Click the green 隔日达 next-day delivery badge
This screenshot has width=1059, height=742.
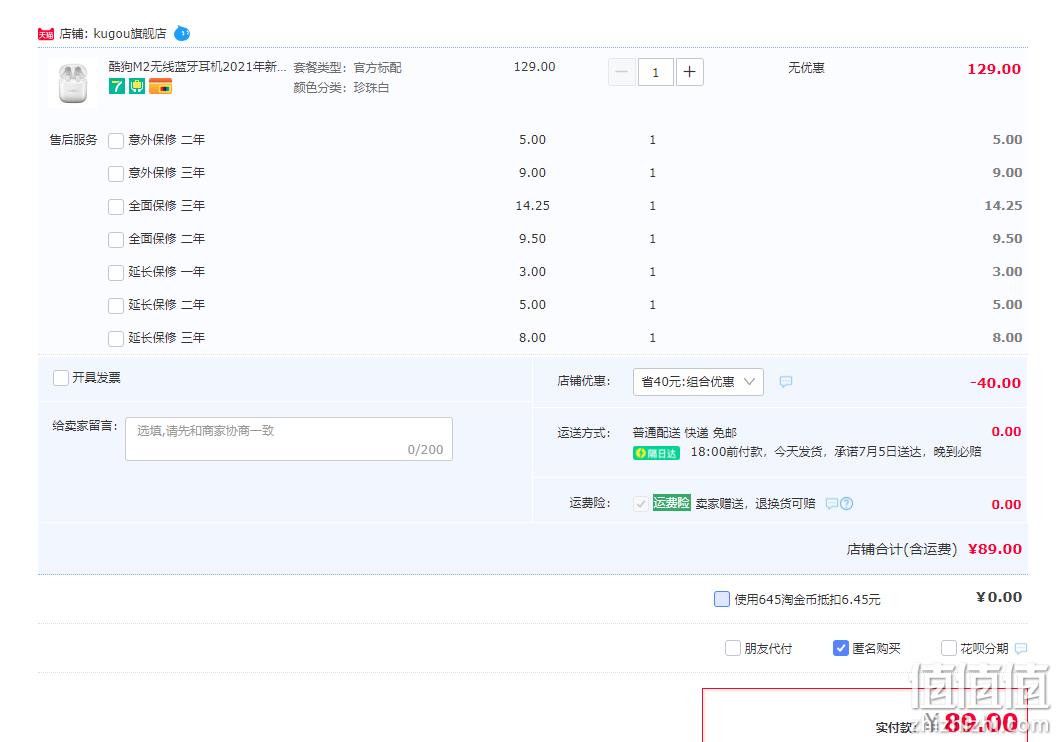pyautogui.click(x=656, y=453)
